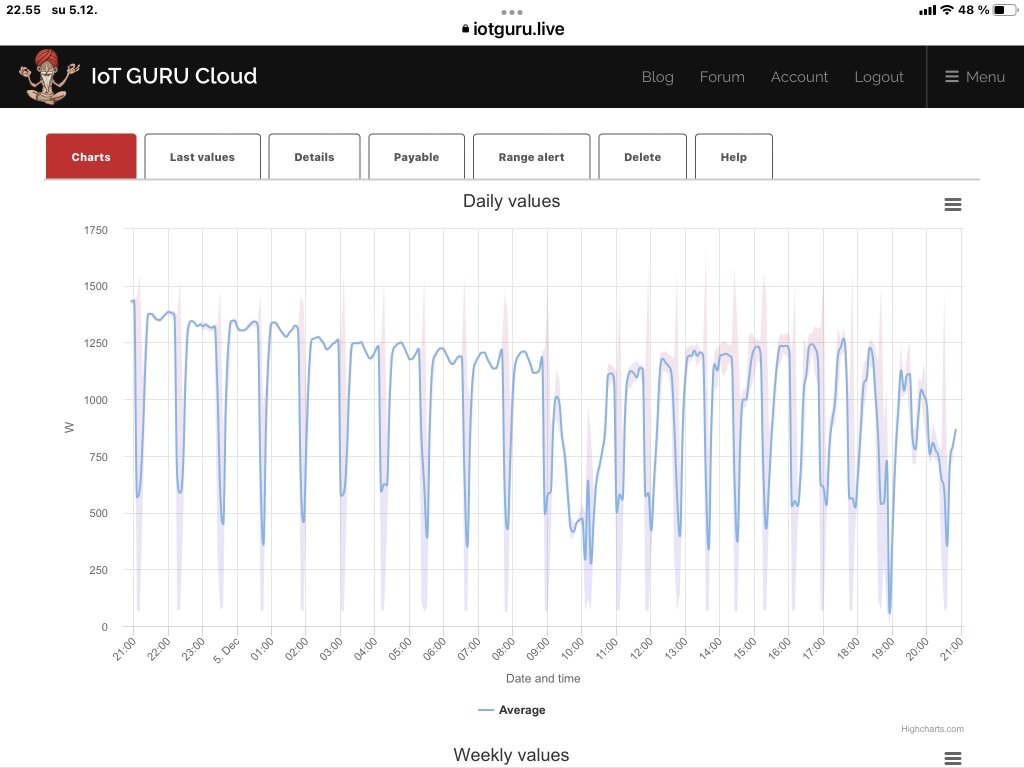The width and height of the screenshot is (1024, 768).
Task: Tap the three dots multitasking control
Action: tap(512, 13)
